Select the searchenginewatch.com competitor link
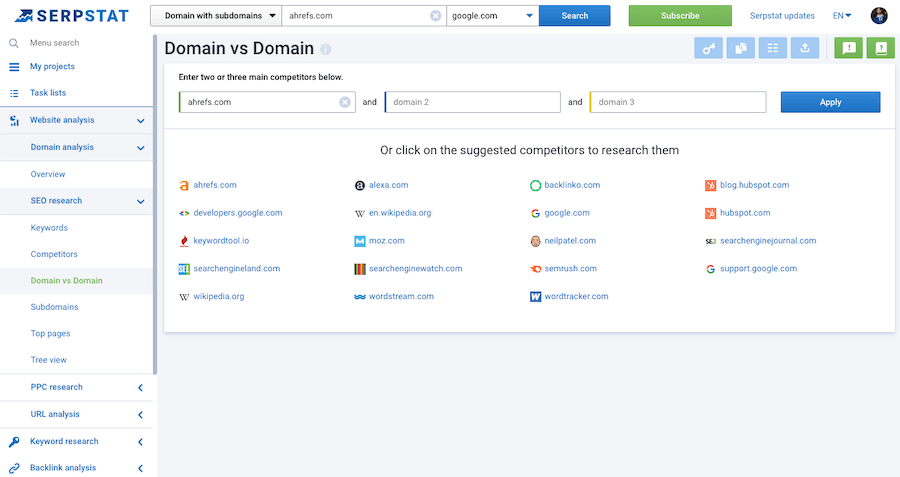 (416, 269)
